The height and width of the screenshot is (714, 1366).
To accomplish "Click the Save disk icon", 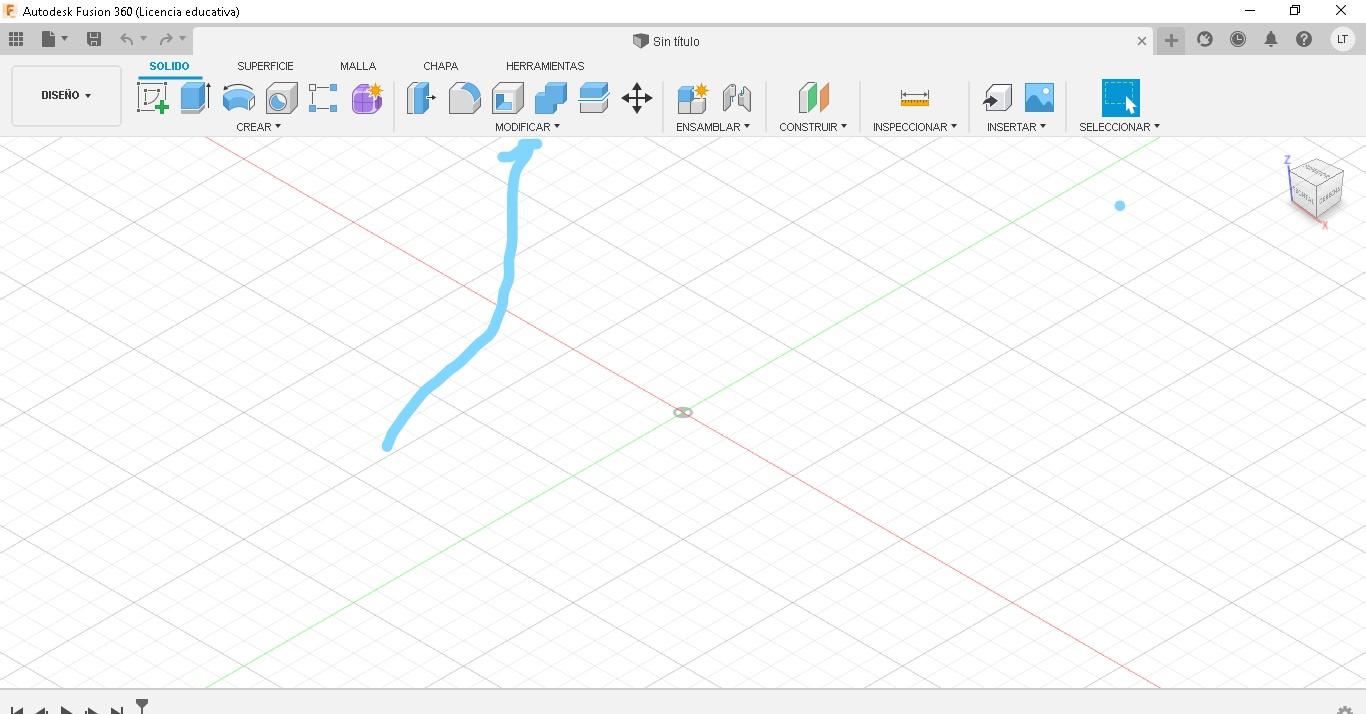I will (x=94, y=39).
